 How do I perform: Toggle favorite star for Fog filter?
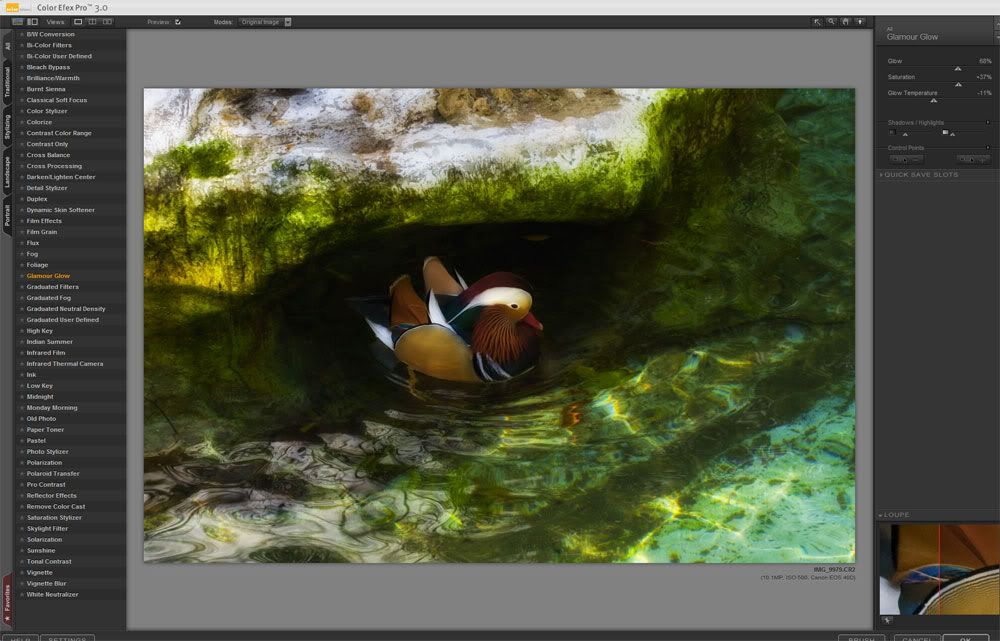point(21,254)
